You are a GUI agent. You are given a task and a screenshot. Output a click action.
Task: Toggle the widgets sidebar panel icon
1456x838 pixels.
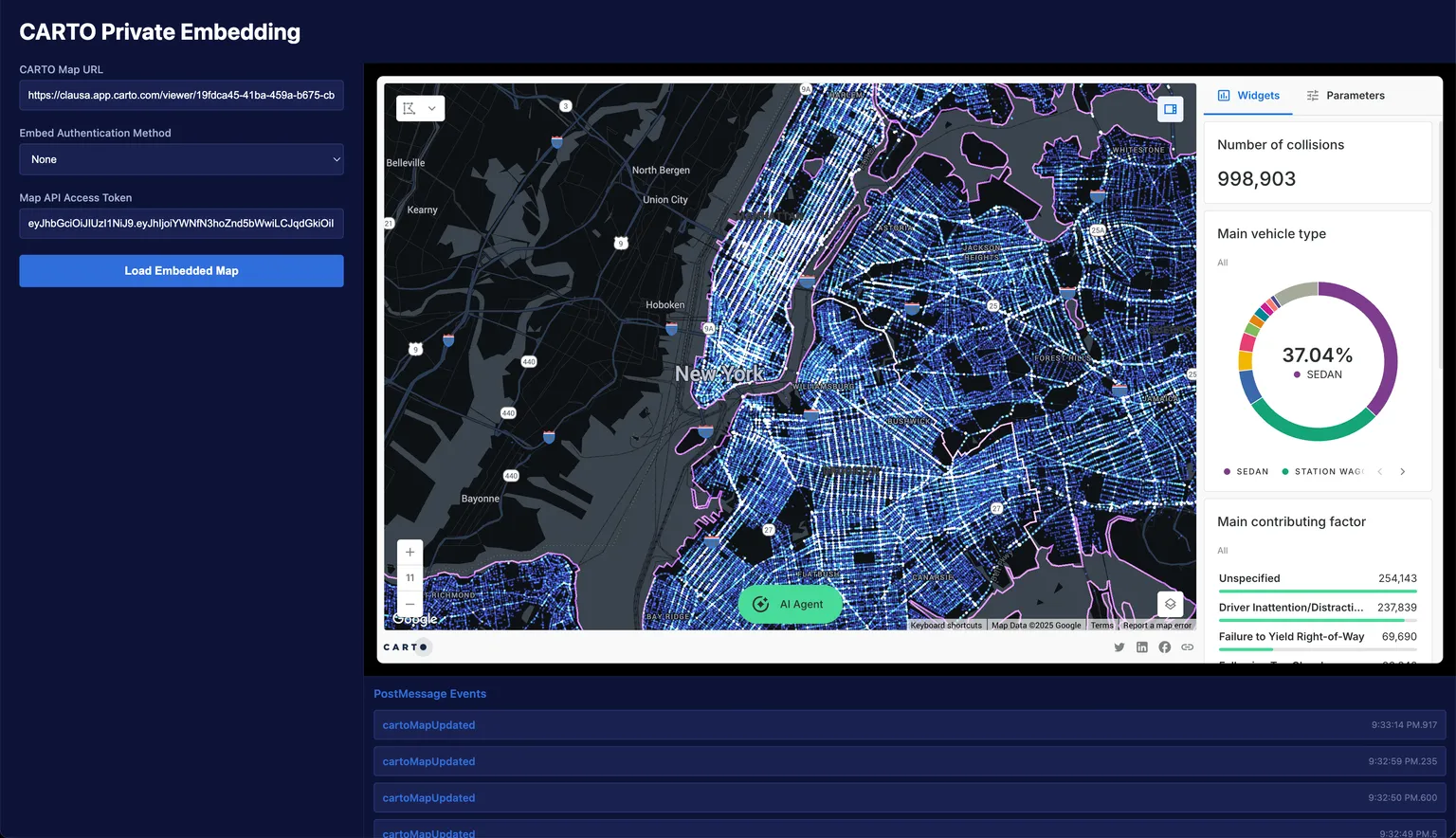point(1170,109)
